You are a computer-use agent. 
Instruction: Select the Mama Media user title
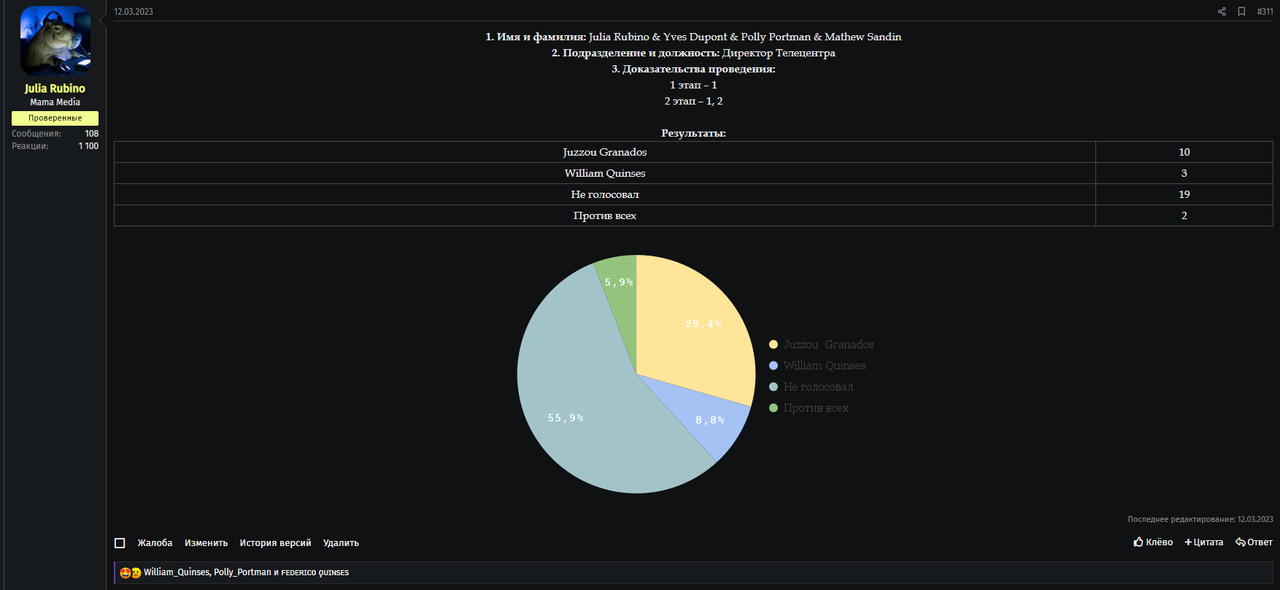point(55,102)
